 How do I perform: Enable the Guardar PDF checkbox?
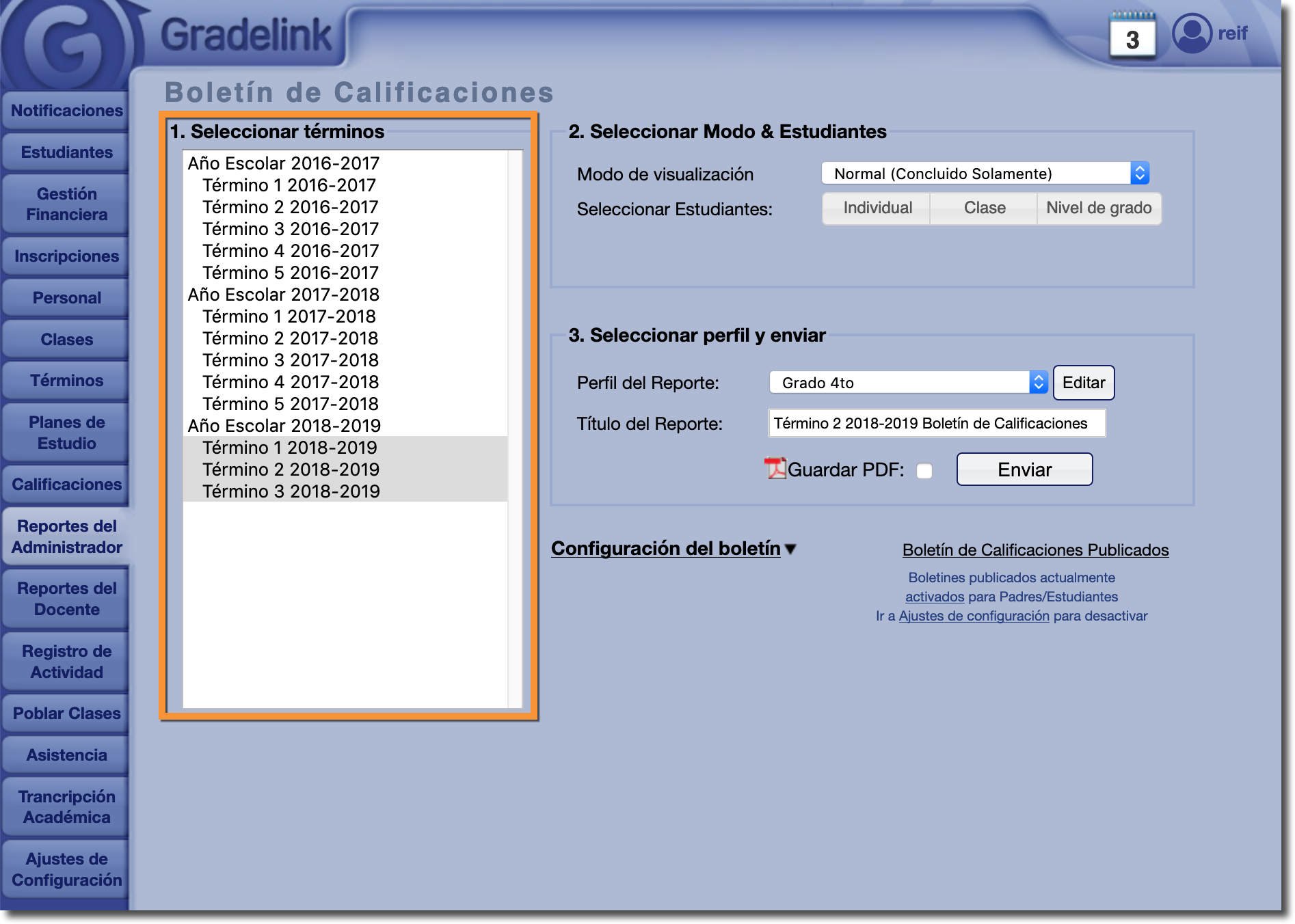click(x=924, y=471)
